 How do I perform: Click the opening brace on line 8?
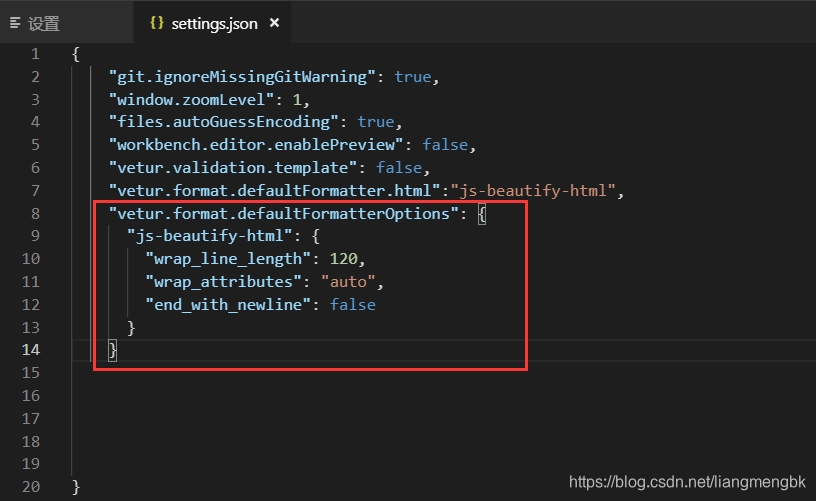(482, 213)
